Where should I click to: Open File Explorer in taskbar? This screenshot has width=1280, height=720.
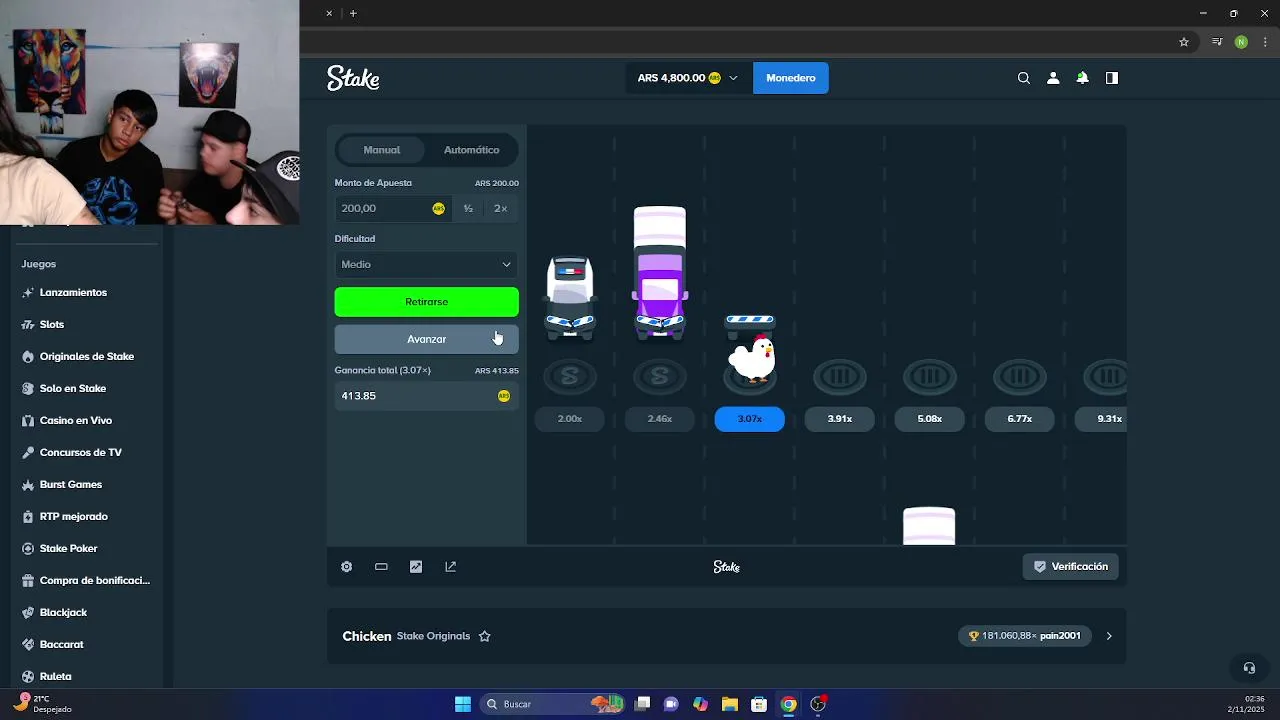tap(729, 704)
